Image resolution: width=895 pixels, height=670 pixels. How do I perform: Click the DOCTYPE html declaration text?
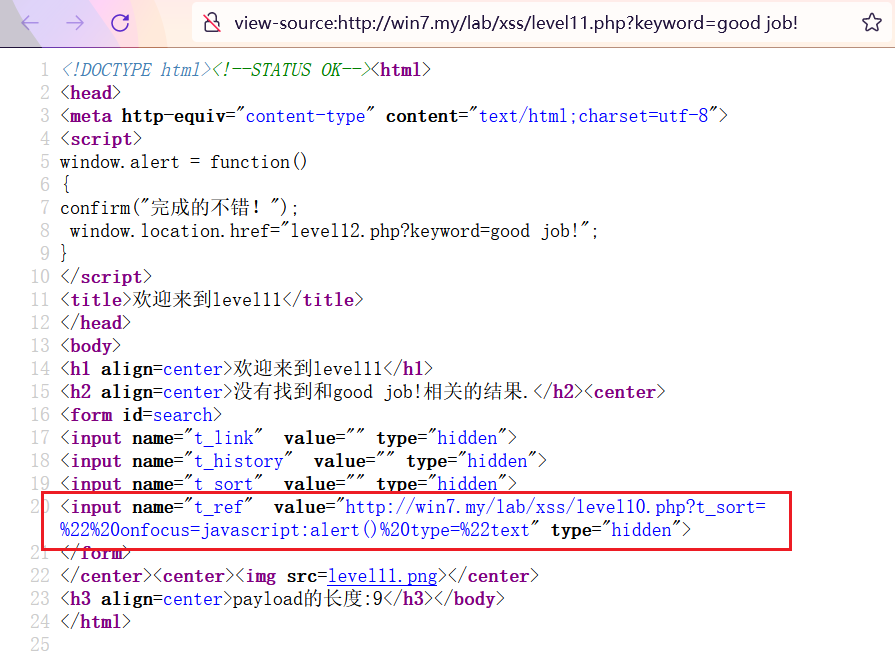pos(135,70)
